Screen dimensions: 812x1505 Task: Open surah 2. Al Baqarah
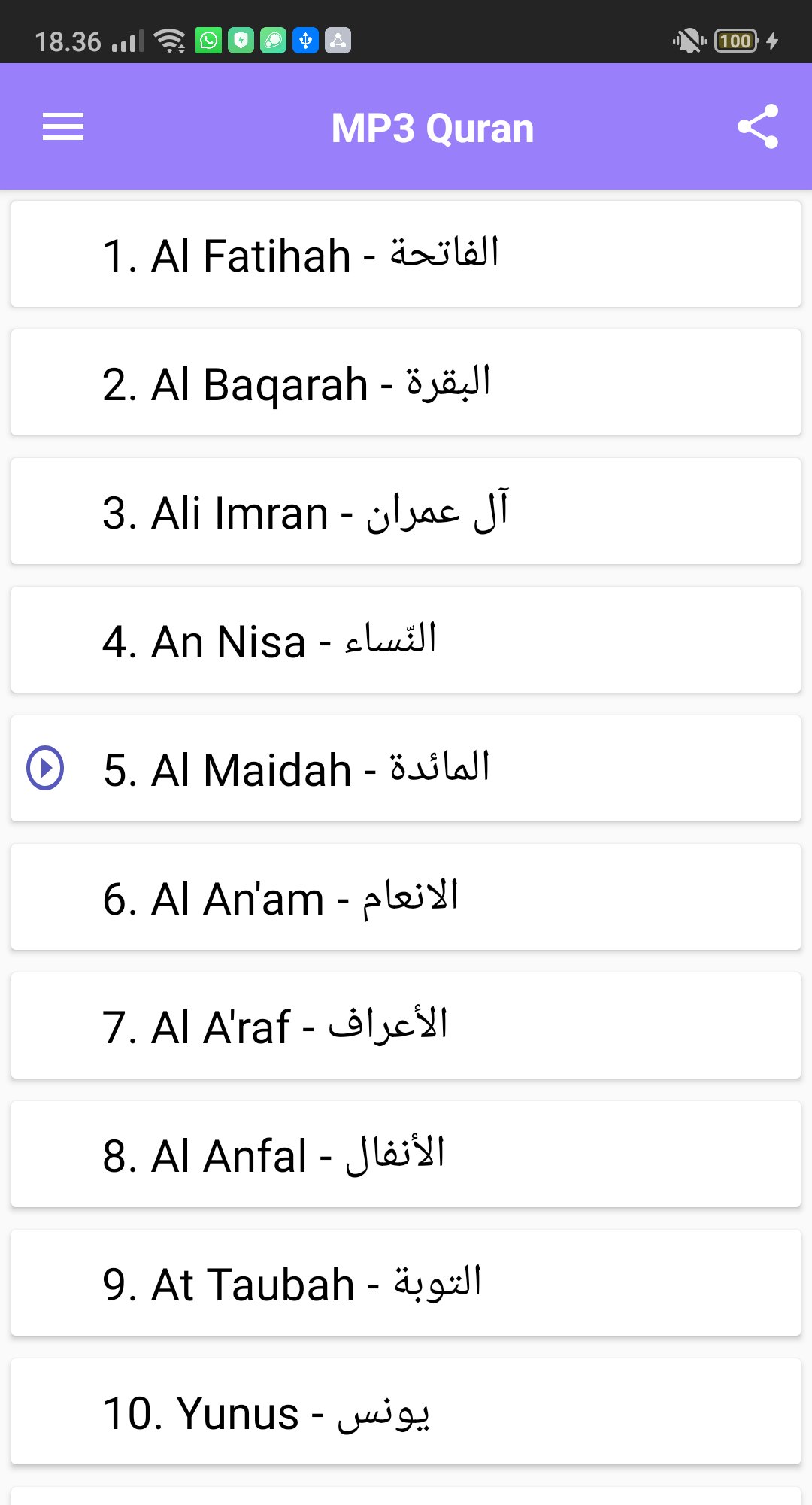[x=406, y=383]
